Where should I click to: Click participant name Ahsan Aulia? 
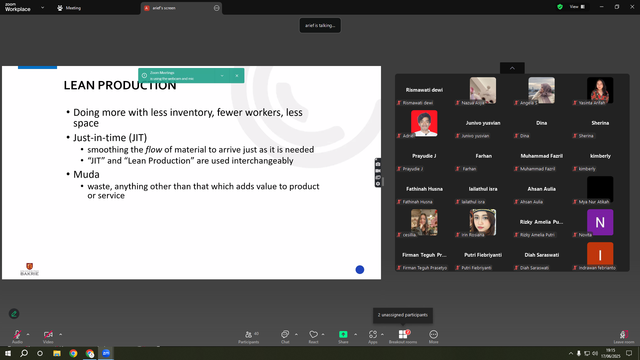pyautogui.click(x=542, y=189)
